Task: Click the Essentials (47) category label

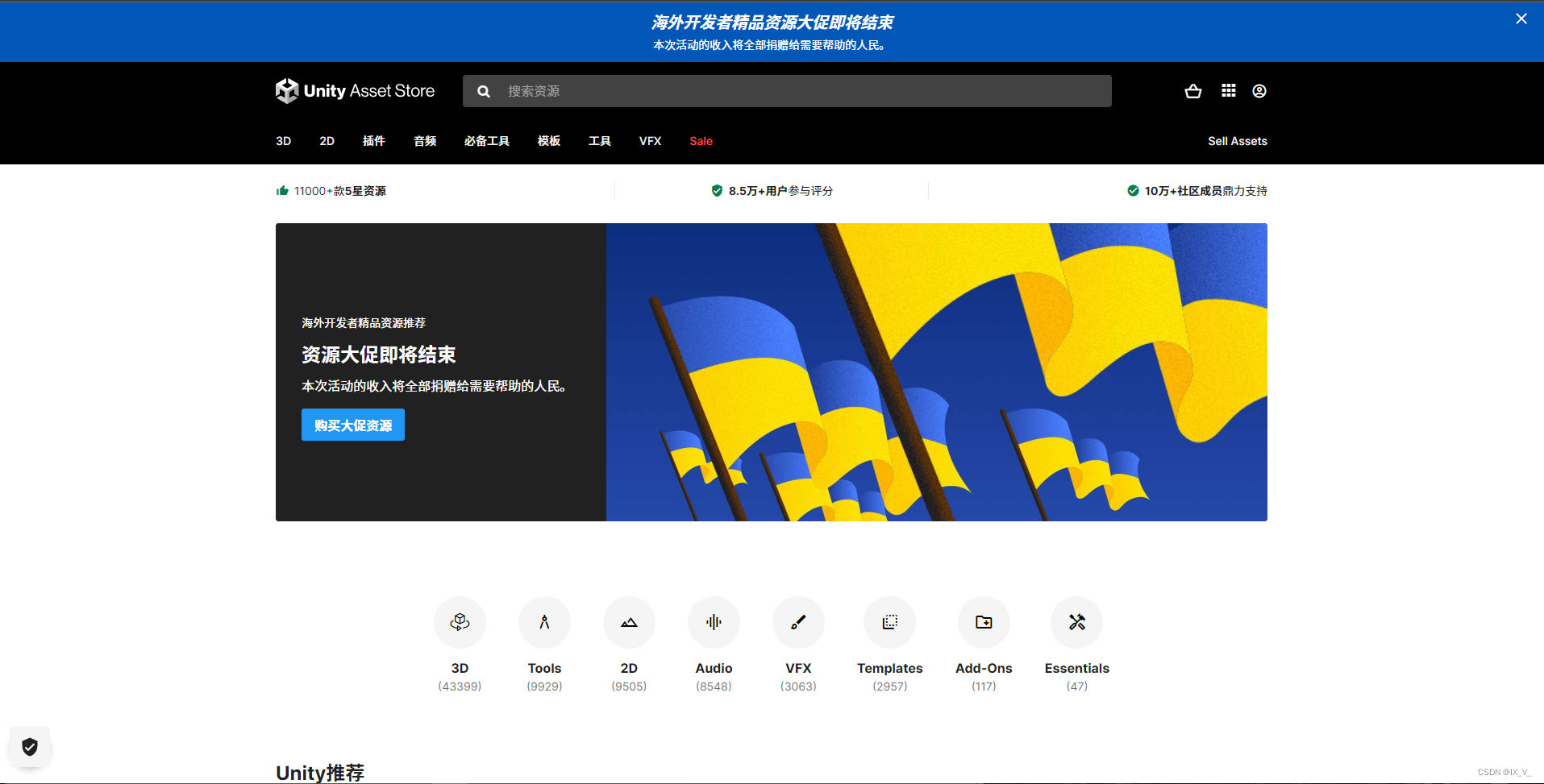Action: tap(1076, 677)
